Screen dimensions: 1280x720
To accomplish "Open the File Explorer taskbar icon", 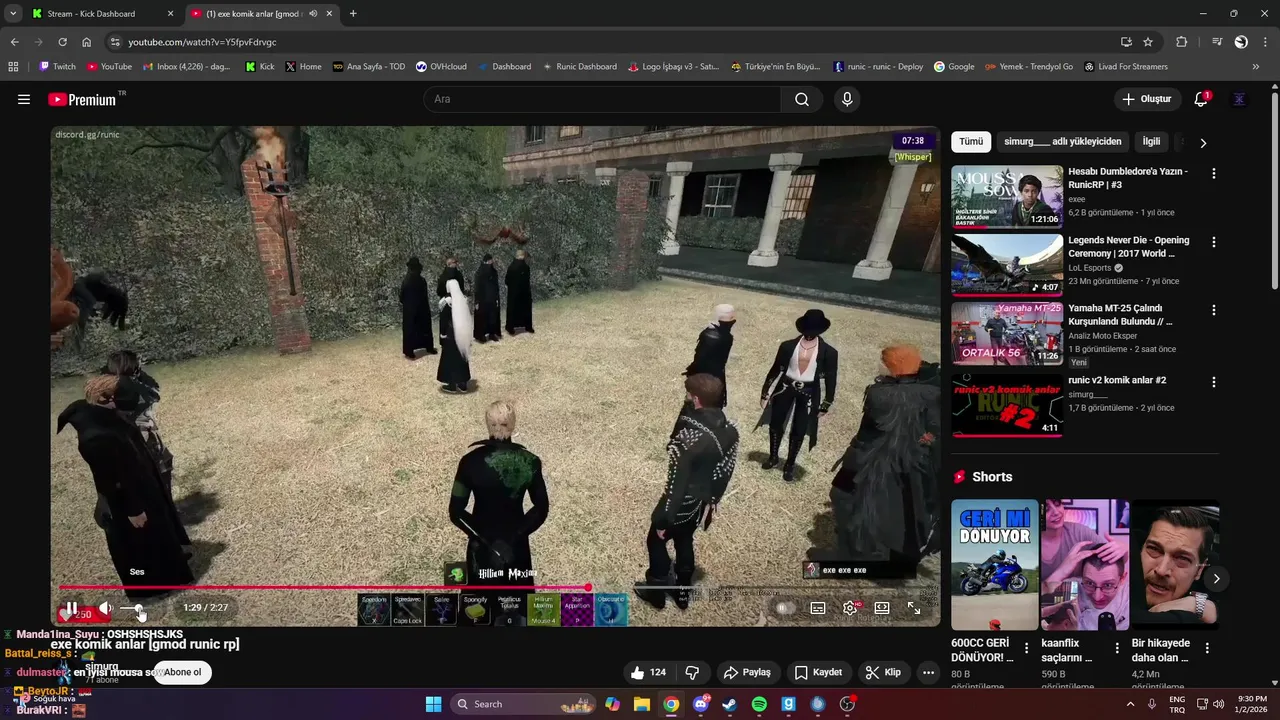I will [x=642, y=704].
